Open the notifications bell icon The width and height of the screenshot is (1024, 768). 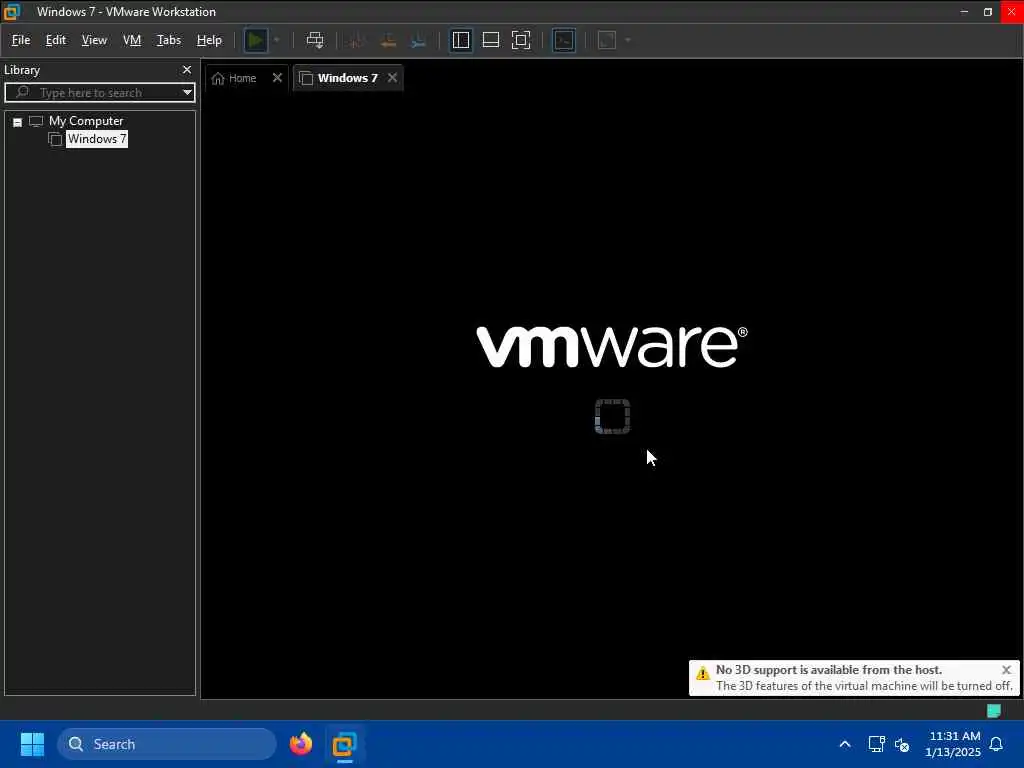pos(997,744)
